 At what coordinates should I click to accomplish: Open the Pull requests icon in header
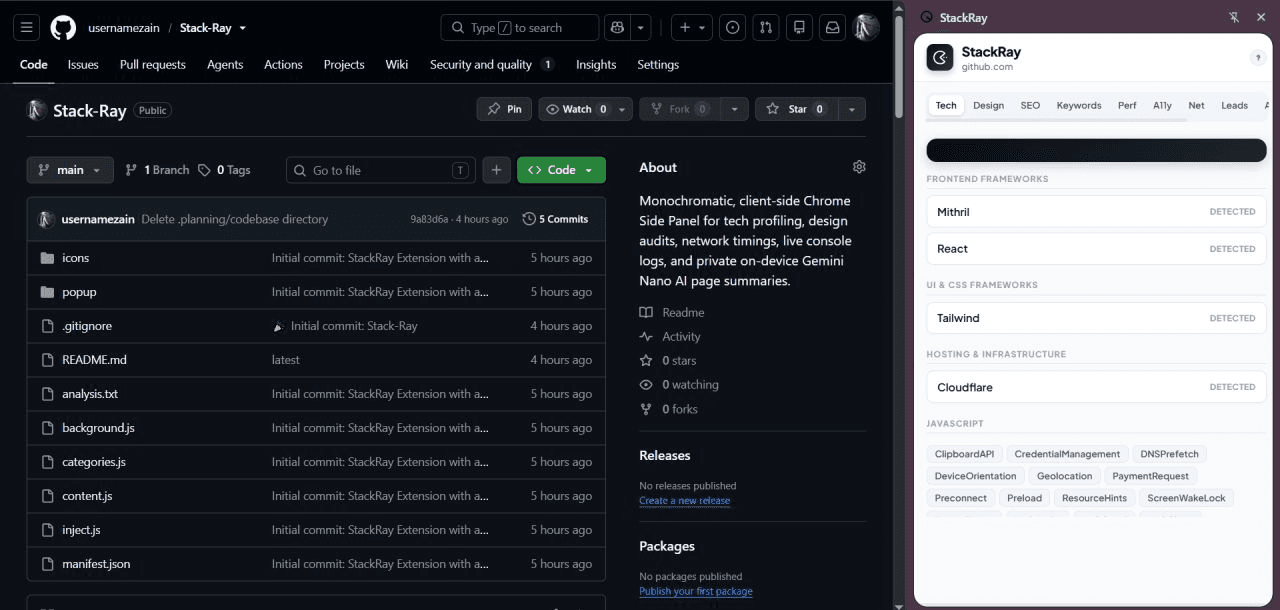[766, 28]
